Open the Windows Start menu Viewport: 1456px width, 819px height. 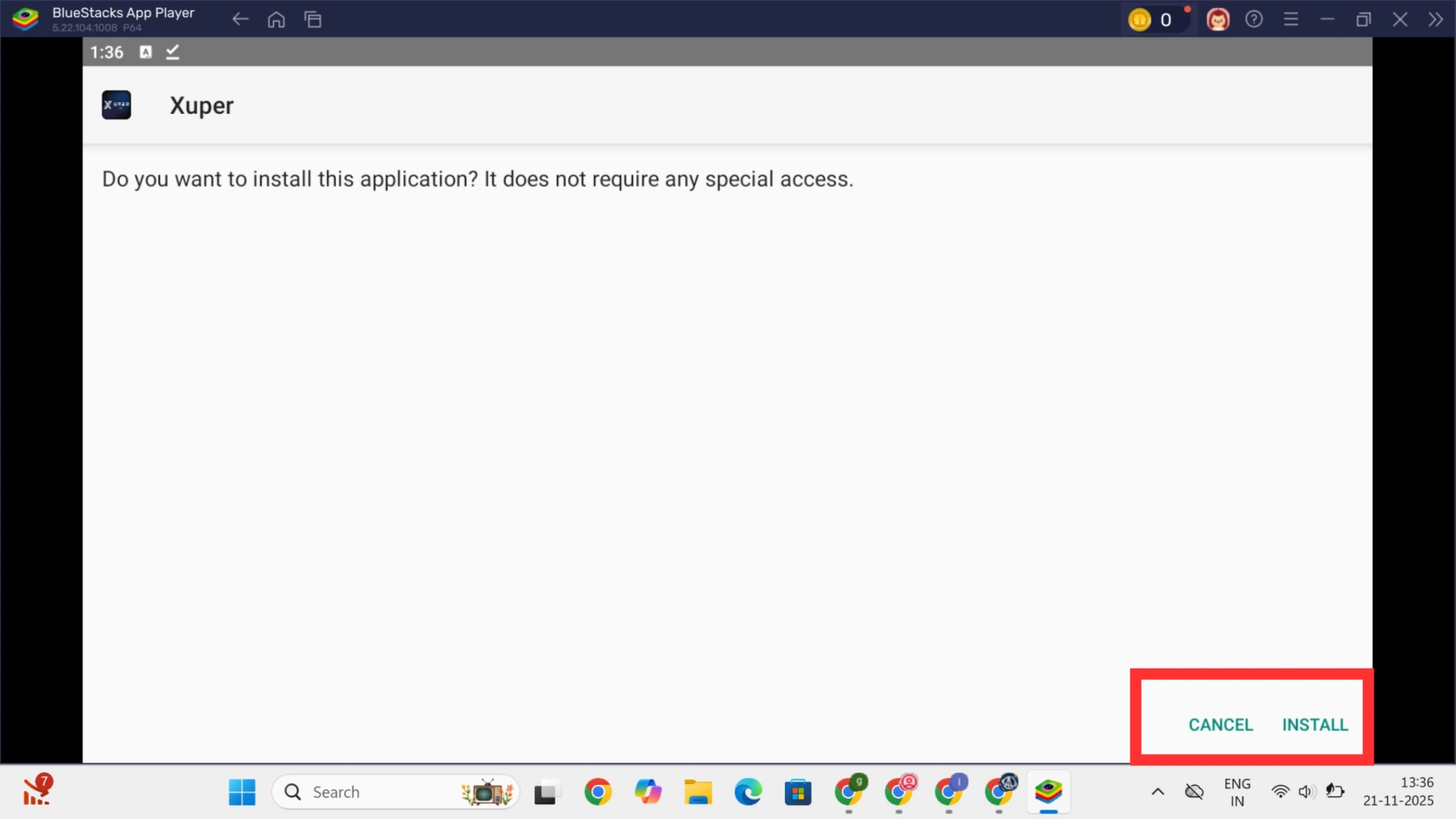tap(242, 791)
